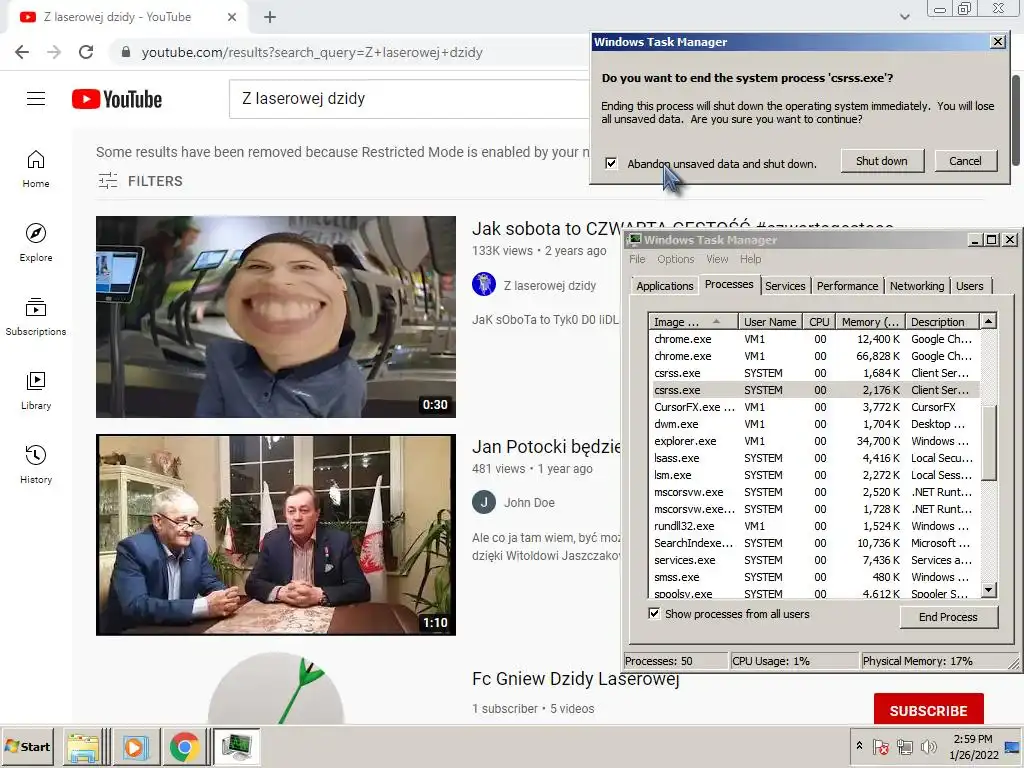Click the taskbar clock
This screenshot has width=1024, height=768.
point(973,746)
